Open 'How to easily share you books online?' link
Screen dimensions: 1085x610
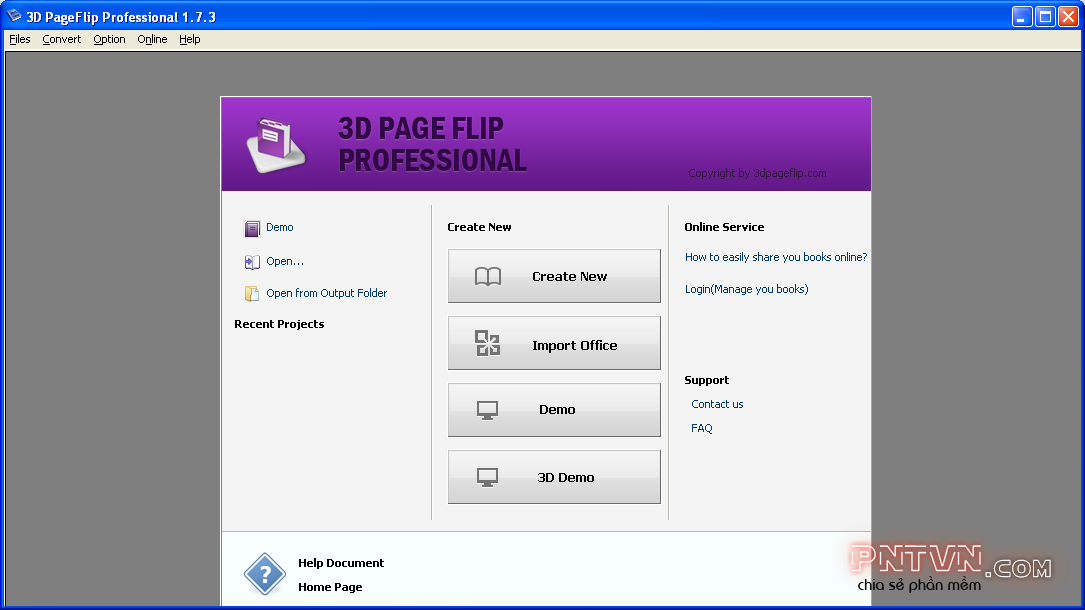coord(776,257)
